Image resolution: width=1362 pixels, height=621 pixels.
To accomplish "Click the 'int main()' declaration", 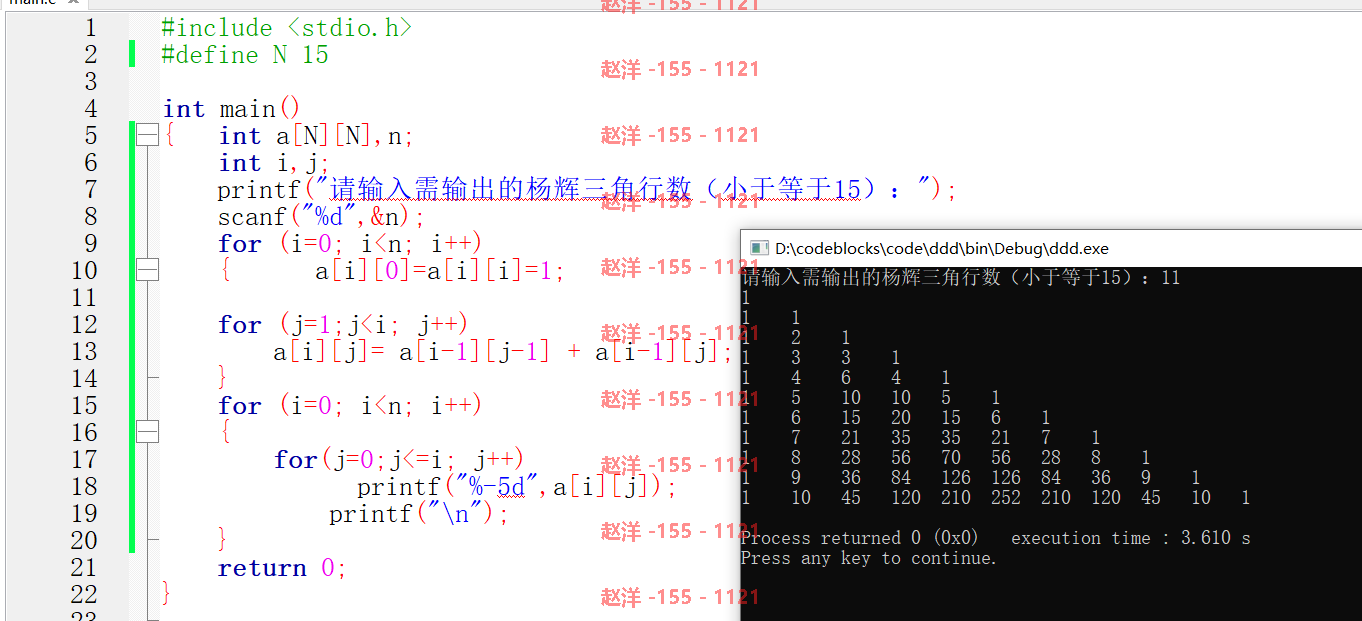I will [231, 109].
